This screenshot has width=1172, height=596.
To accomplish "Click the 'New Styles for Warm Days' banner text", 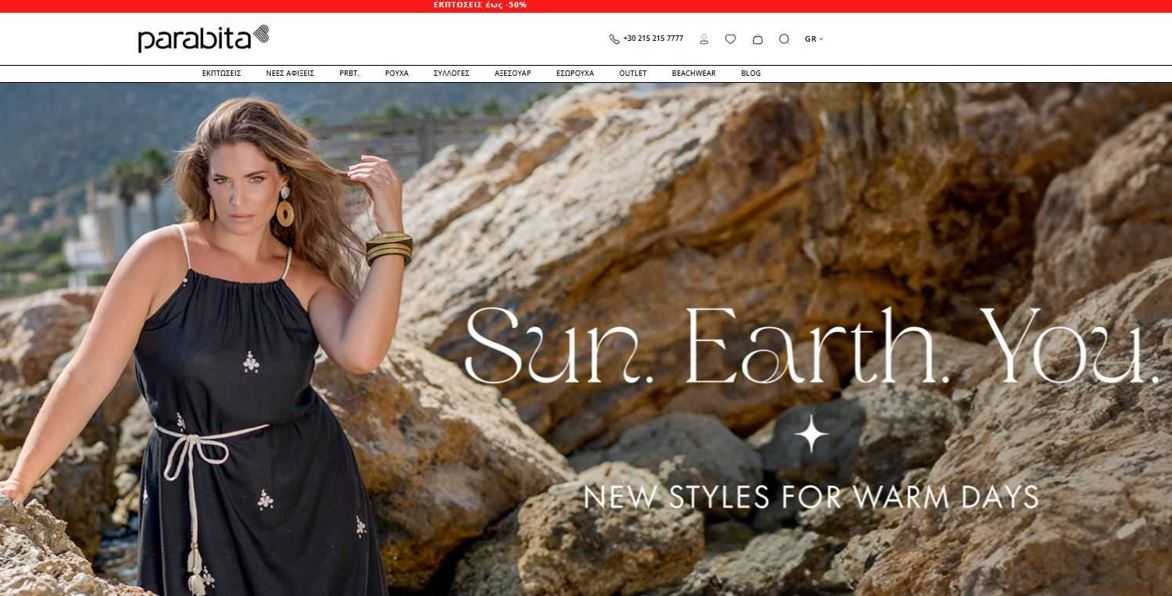I will [x=811, y=497].
